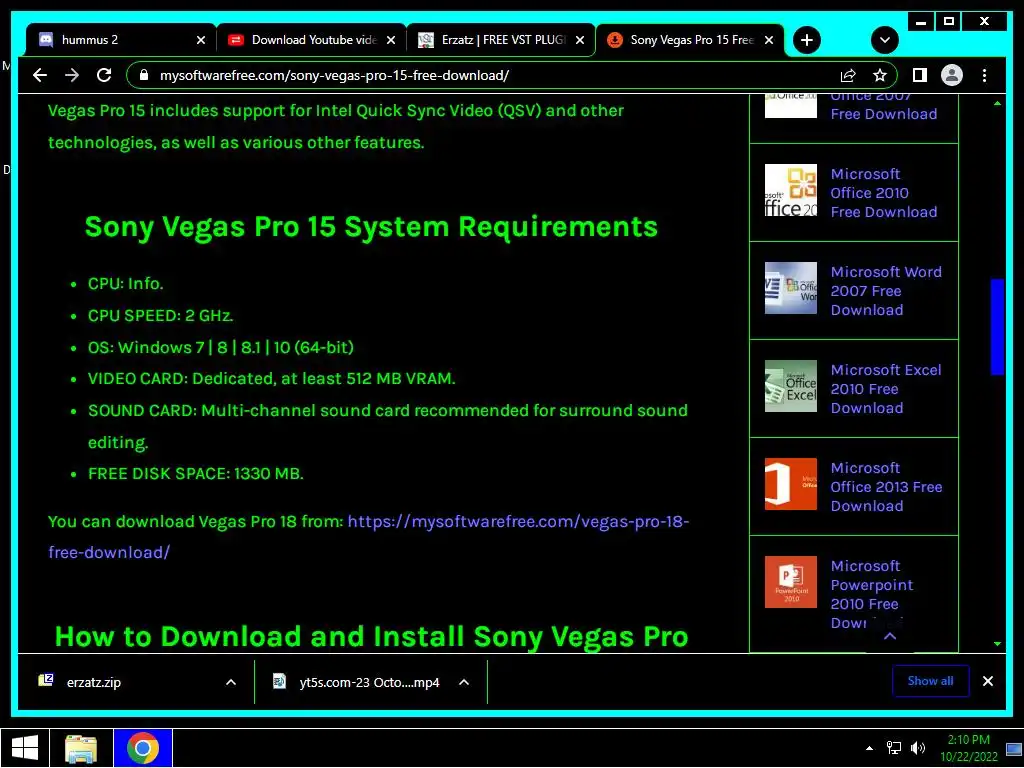Click the text 'FREE DISK SPACE: 1330 MB.'
Screen dimensions: 1024x768
pyautogui.click(x=196, y=473)
